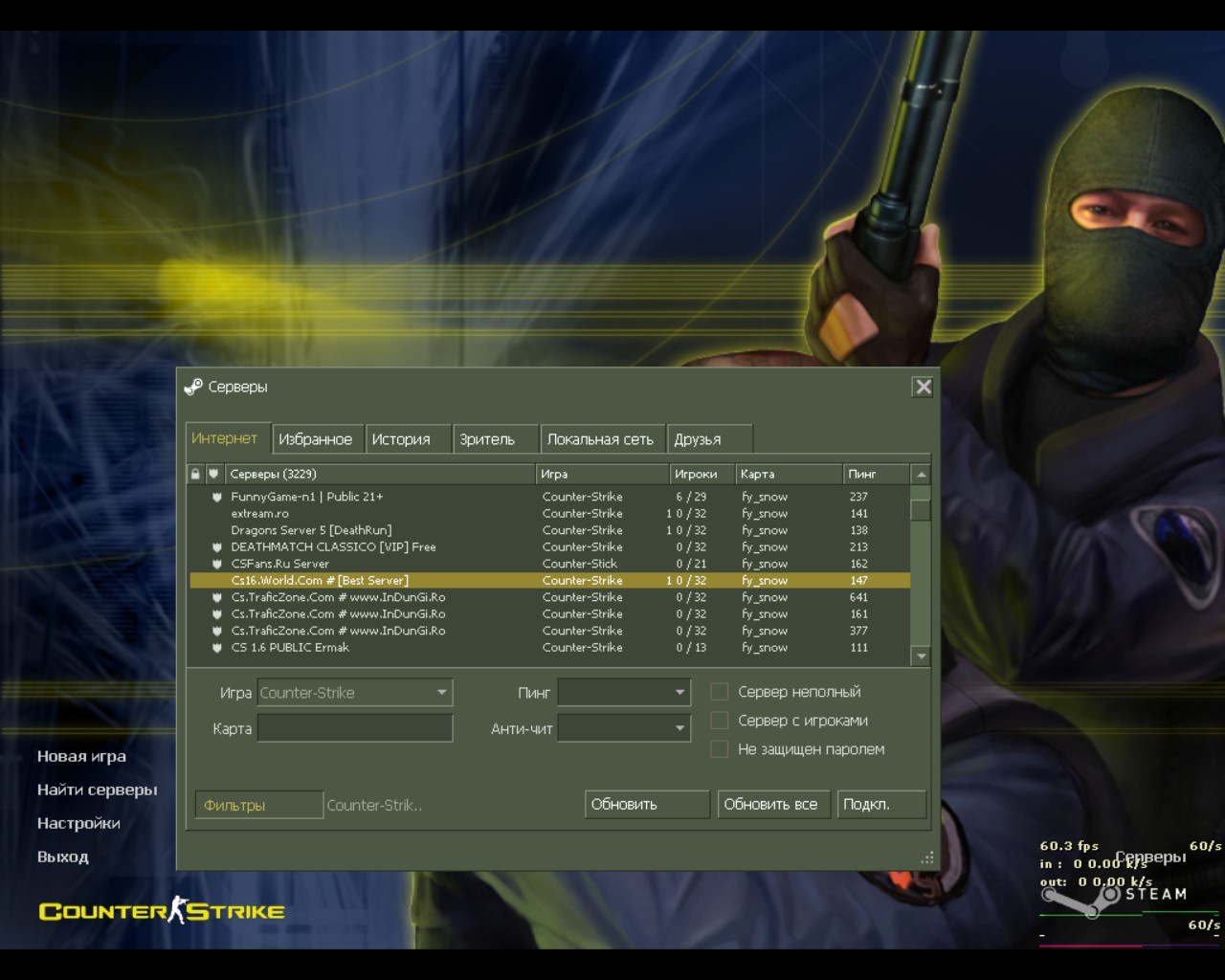Switch to the Зритель tab
This screenshot has width=1225, height=980.
pos(496,439)
